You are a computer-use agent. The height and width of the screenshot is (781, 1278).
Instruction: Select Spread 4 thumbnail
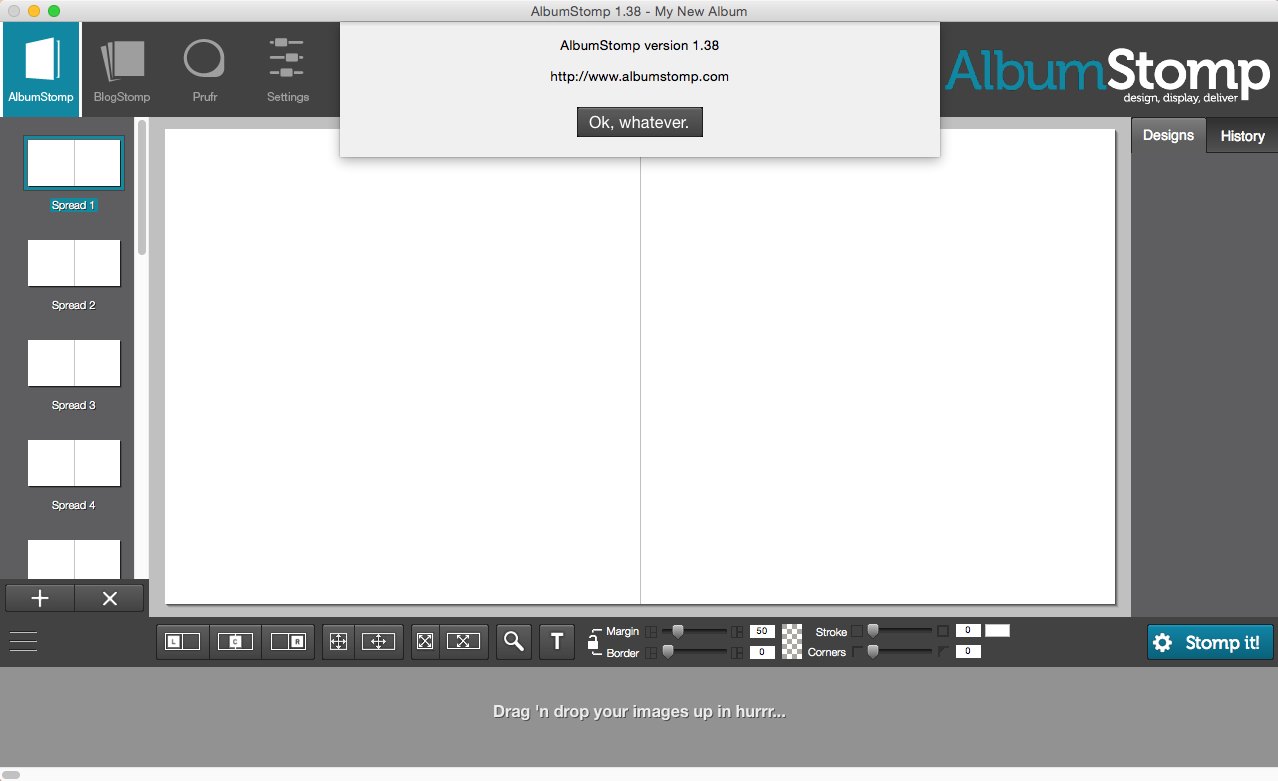[74, 463]
